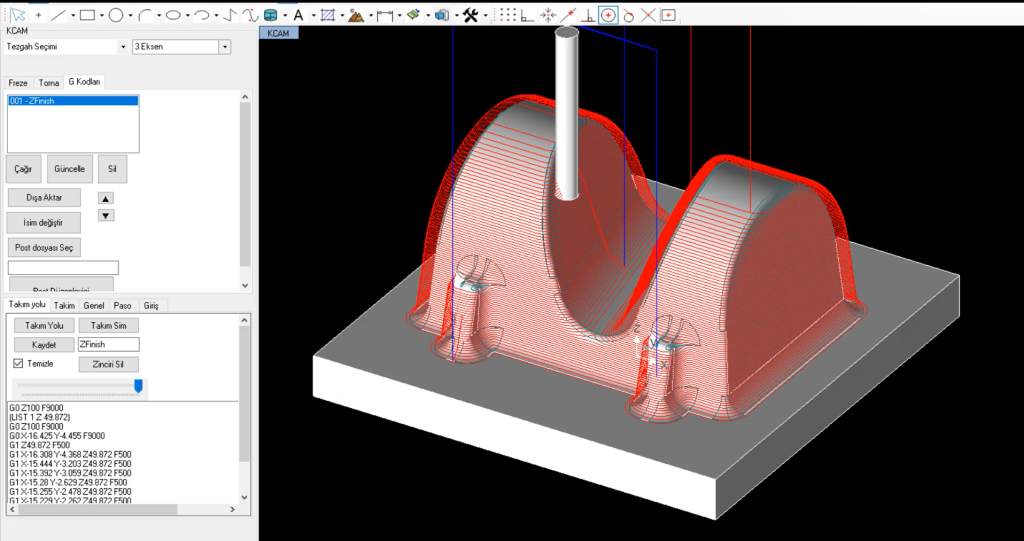Open dropdown arrow beside rectangle tool
Image resolution: width=1024 pixels, height=541 pixels.
point(102,16)
